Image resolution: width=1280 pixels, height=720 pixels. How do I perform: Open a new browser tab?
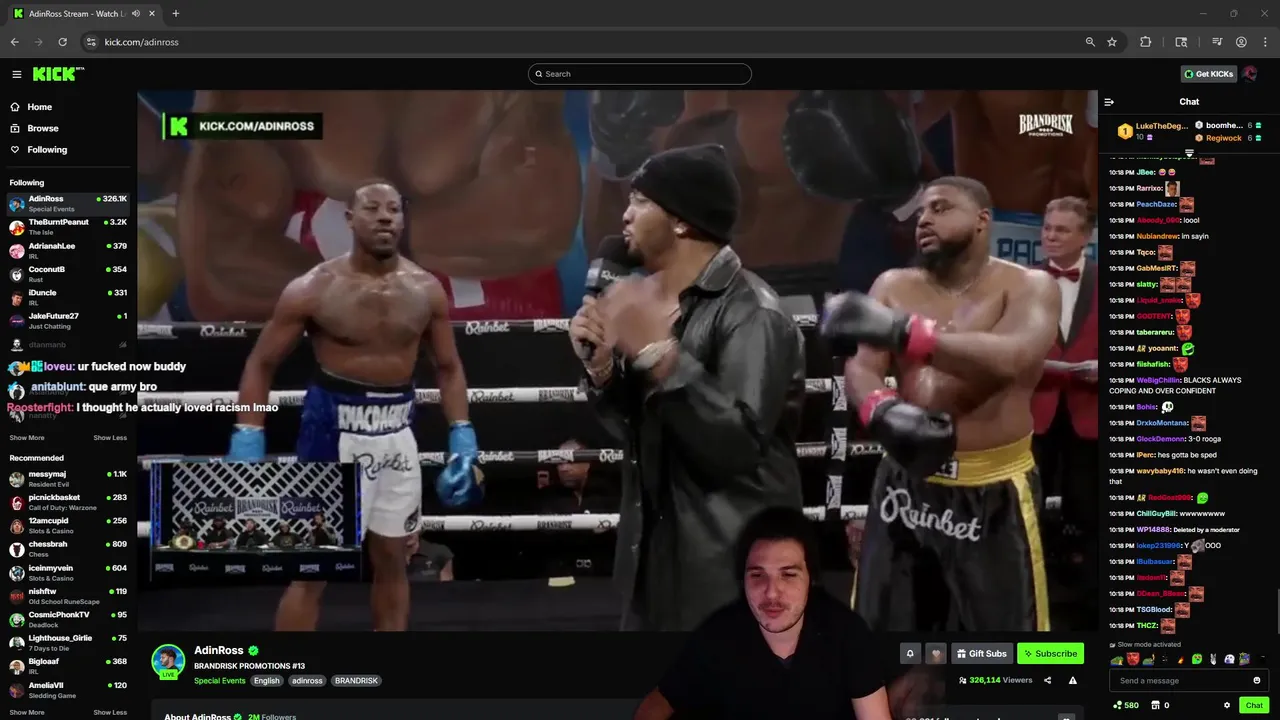tap(175, 14)
